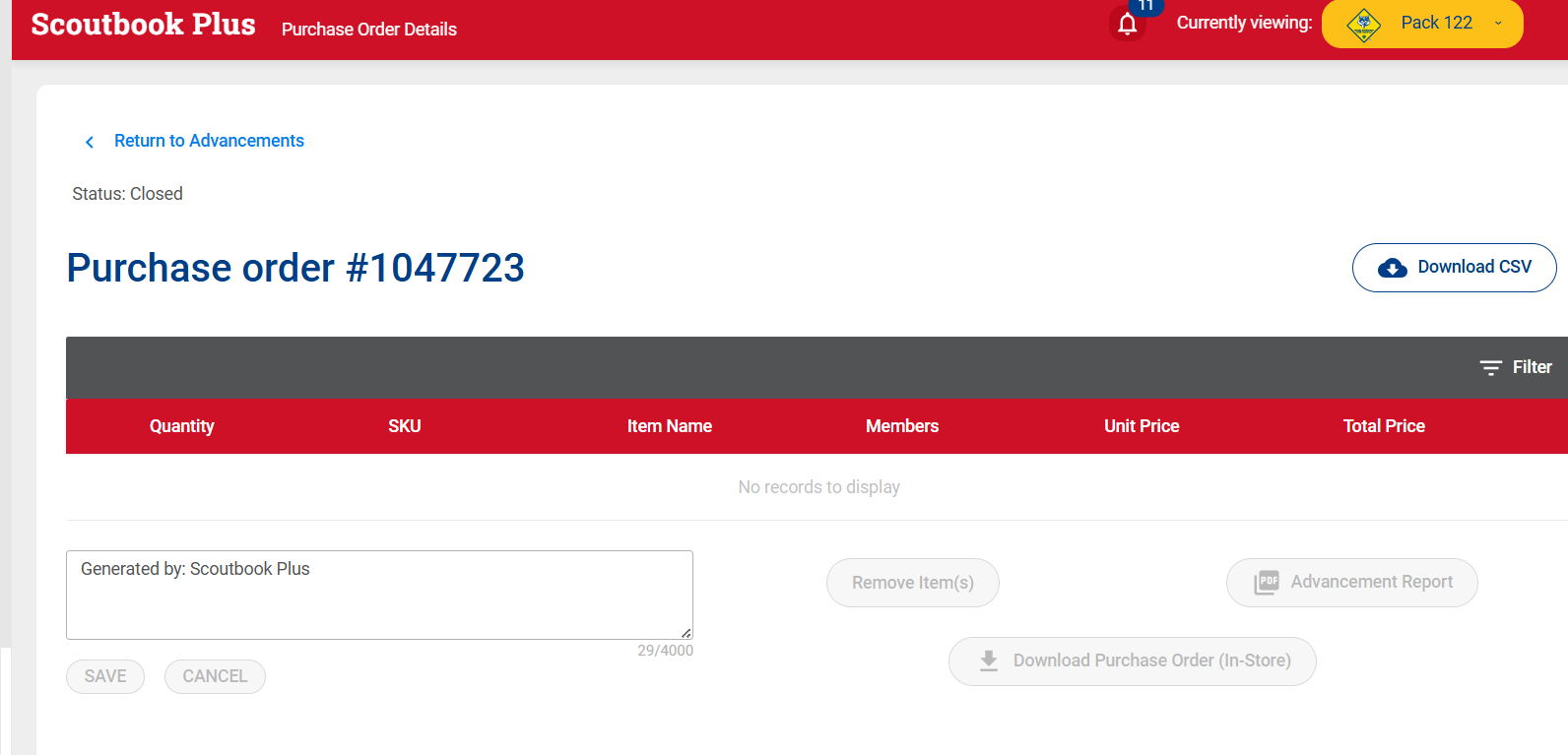
Task: Click the Filter button label
Action: click(x=1533, y=367)
